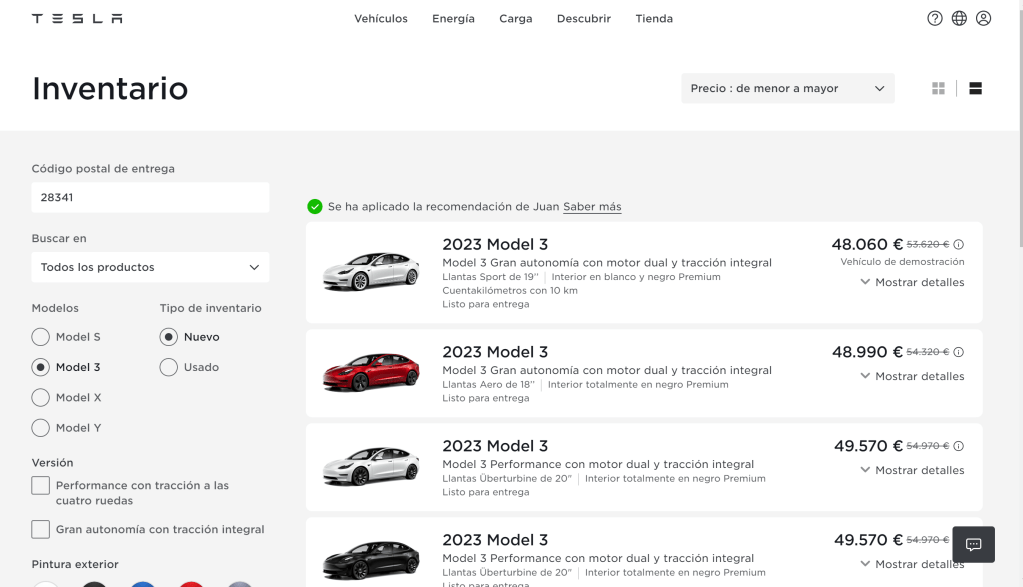Check Gran autonomía con tracción integral
This screenshot has width=1023, height=587.
41,529
